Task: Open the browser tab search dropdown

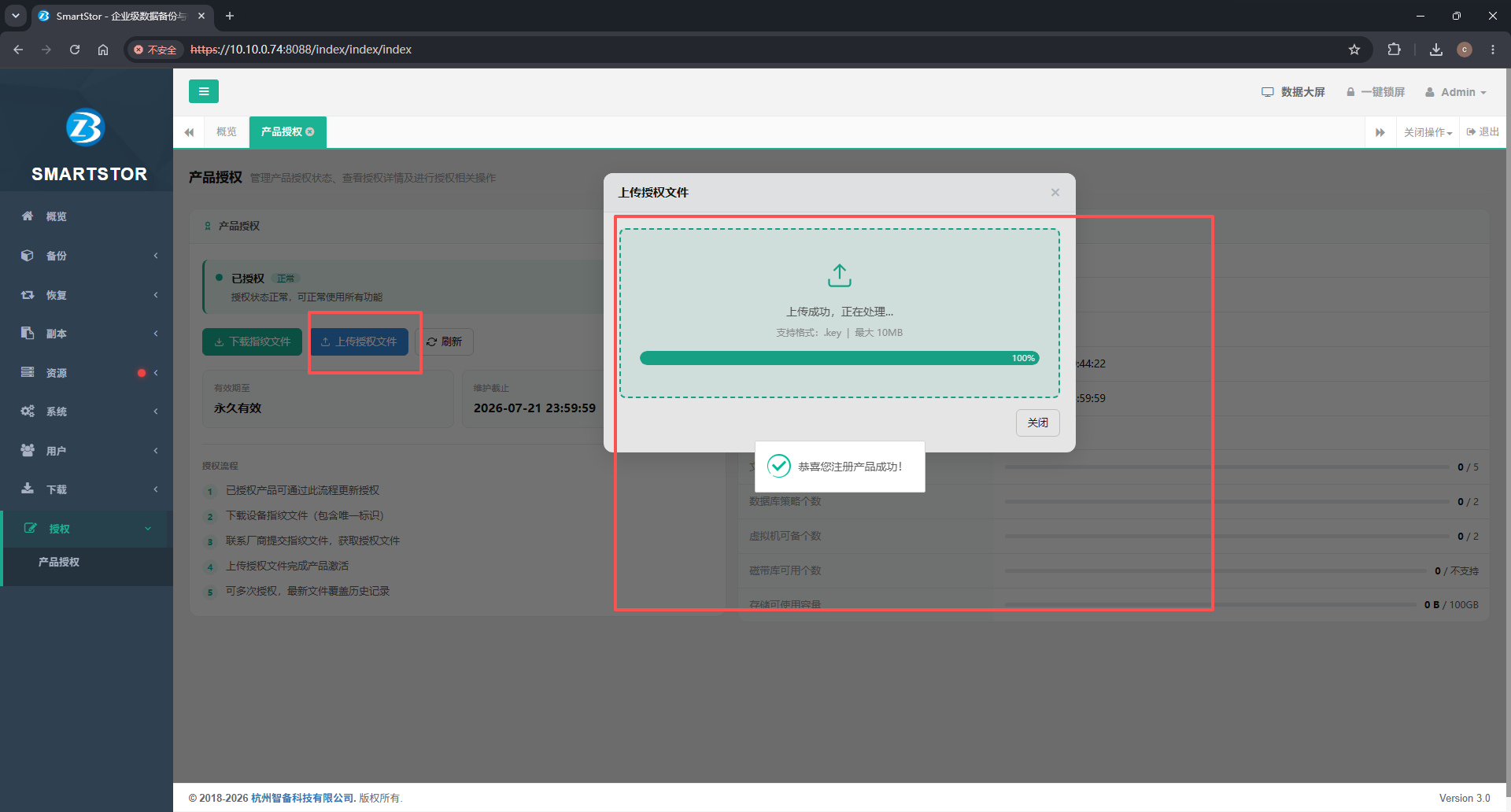Action: point(15,16)
